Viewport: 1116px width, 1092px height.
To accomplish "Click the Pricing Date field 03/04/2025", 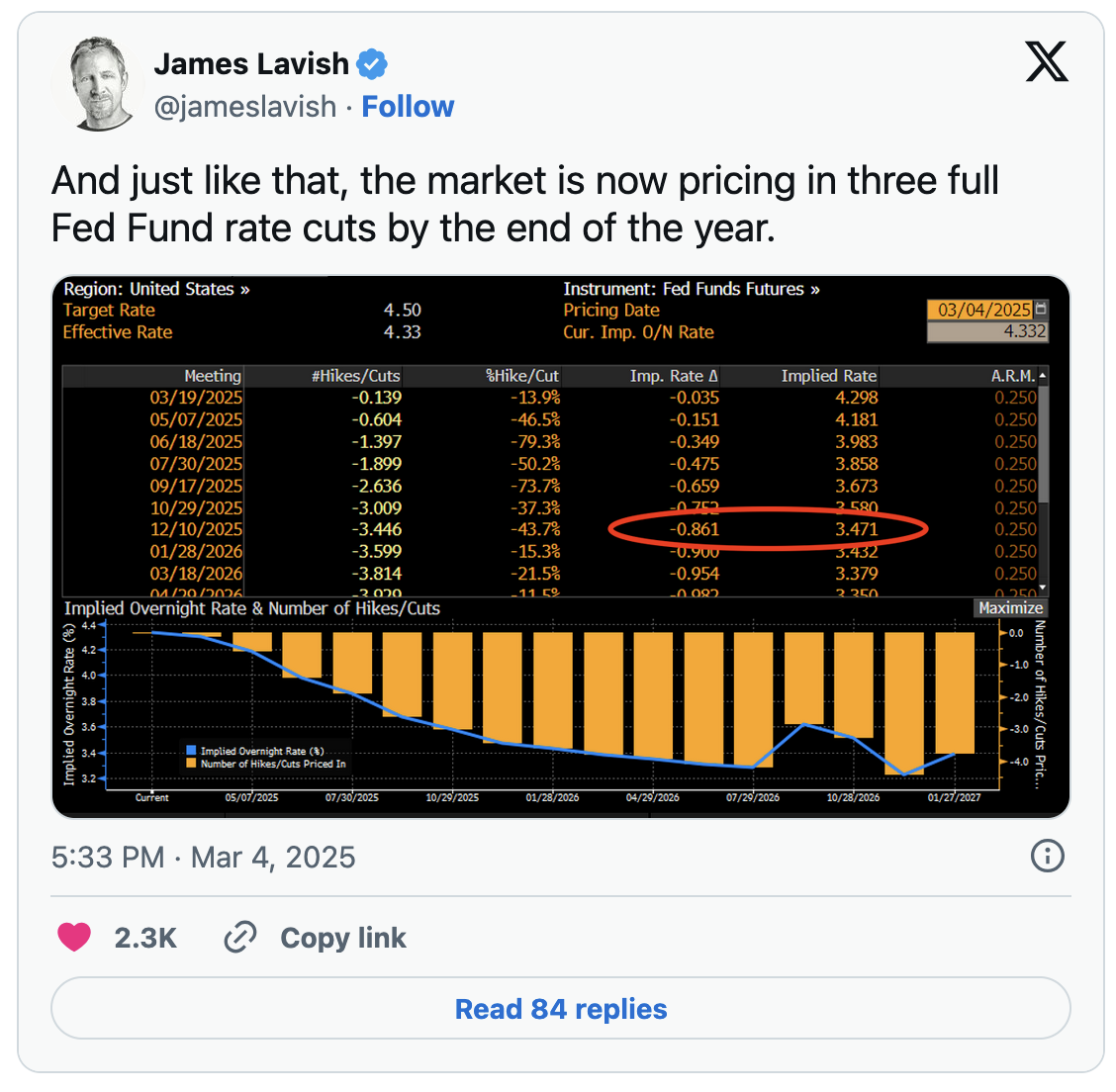I will 980,310.
